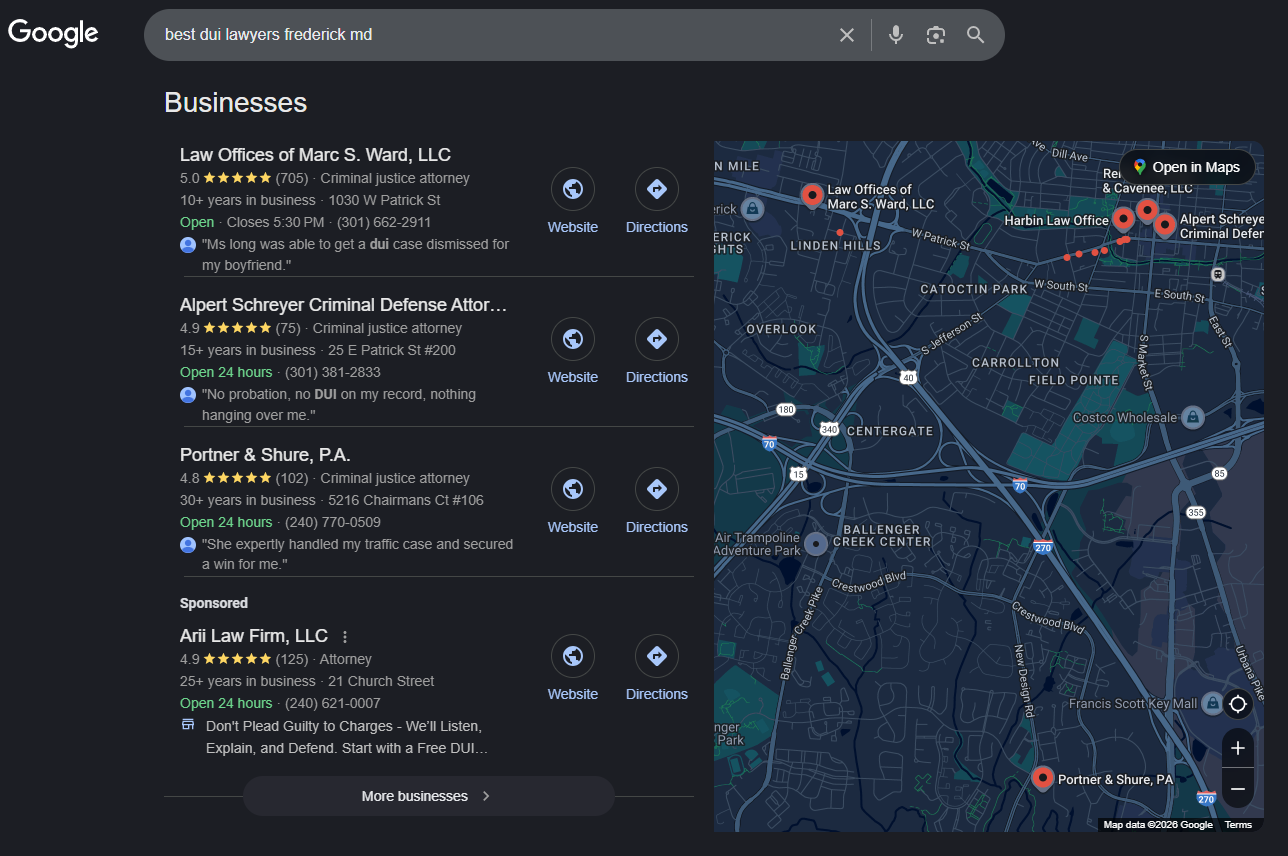Image resolution: width=1288 pixels, height=856 pixels.
Task: Click the '(75)' review count for Alpert Schreyer
Action: point(288,328)
